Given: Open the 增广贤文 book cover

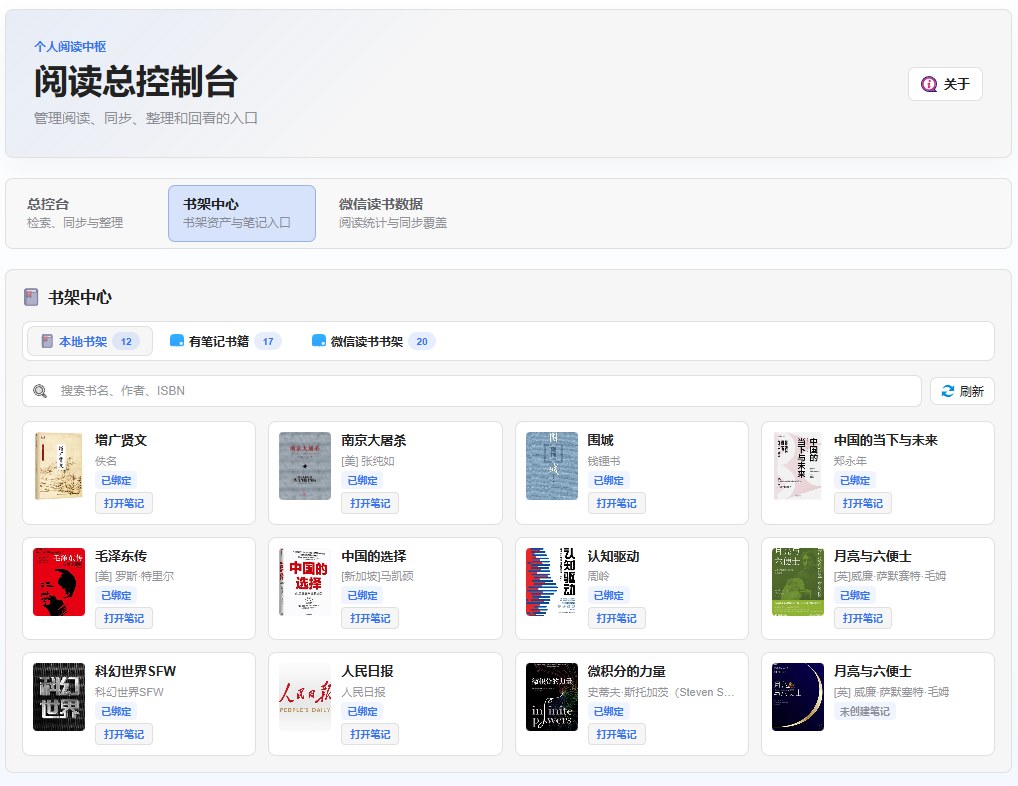Looking at the screenshot, I should point(59,465).
